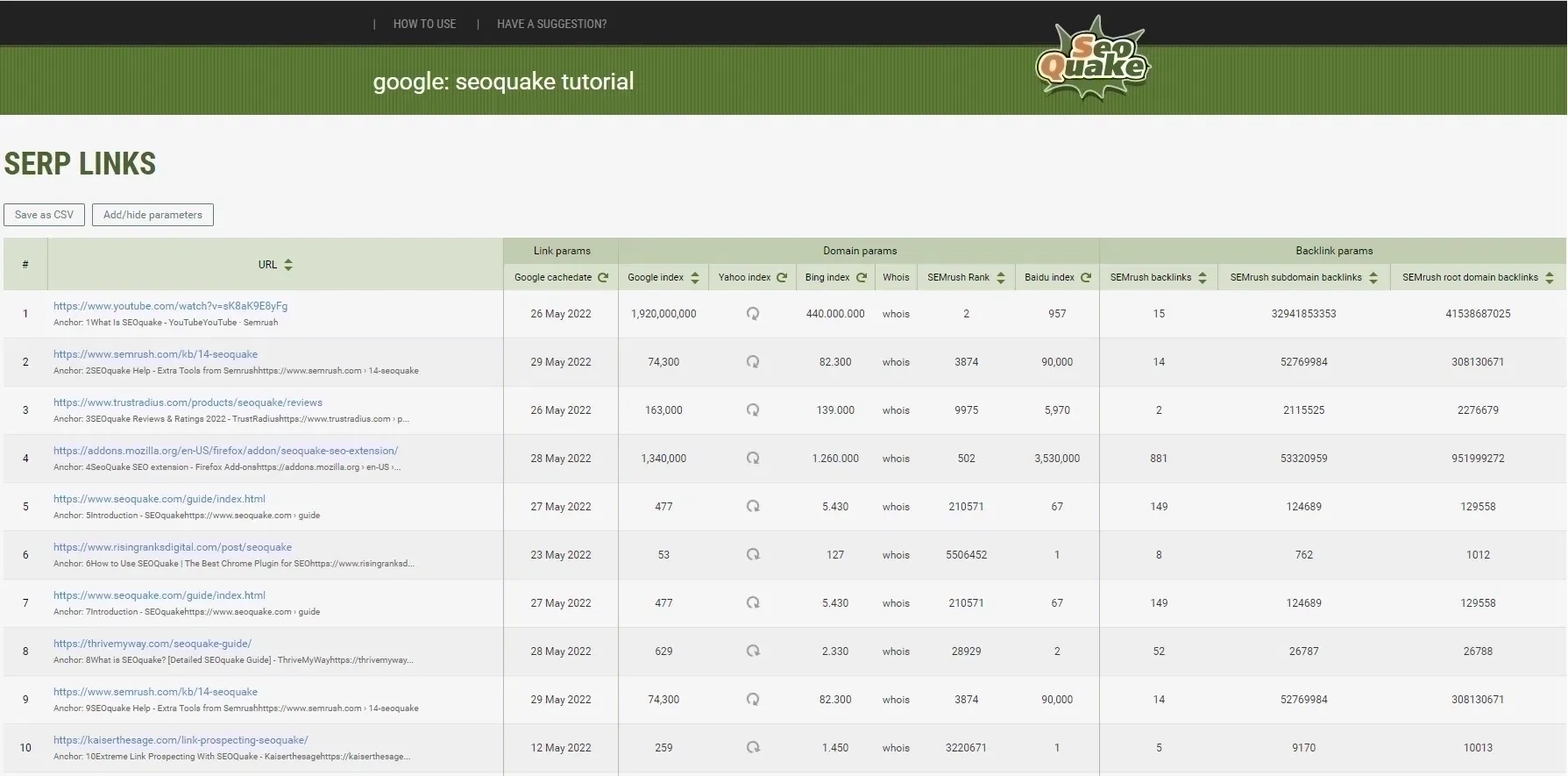
Task: Sort by SEMrush backlinks column
Action: [1203, 278]
